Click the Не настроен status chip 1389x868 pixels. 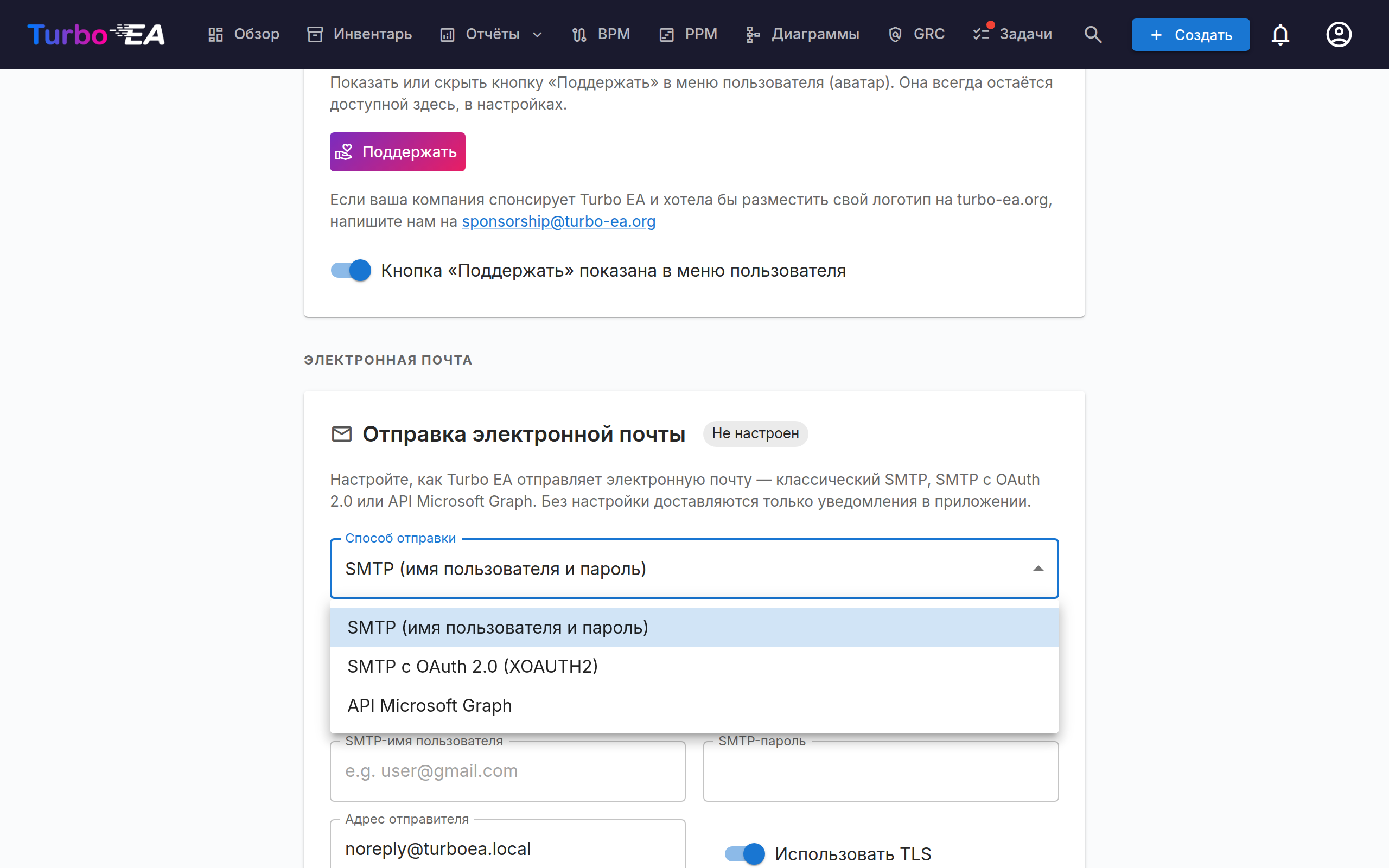tap(755, 433)
